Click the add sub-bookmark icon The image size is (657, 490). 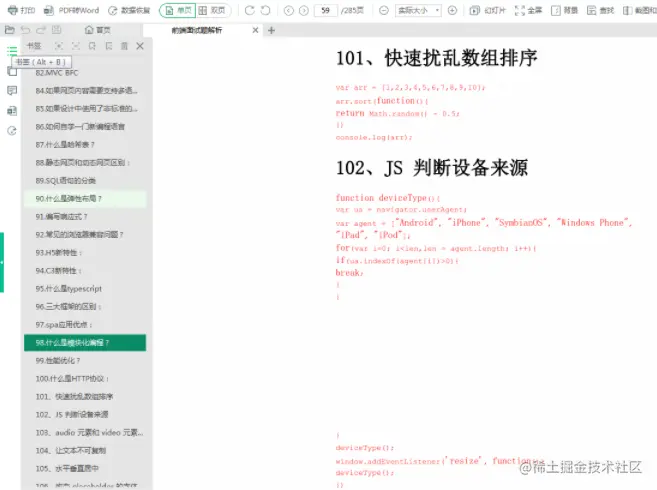[x=109, y=46]
